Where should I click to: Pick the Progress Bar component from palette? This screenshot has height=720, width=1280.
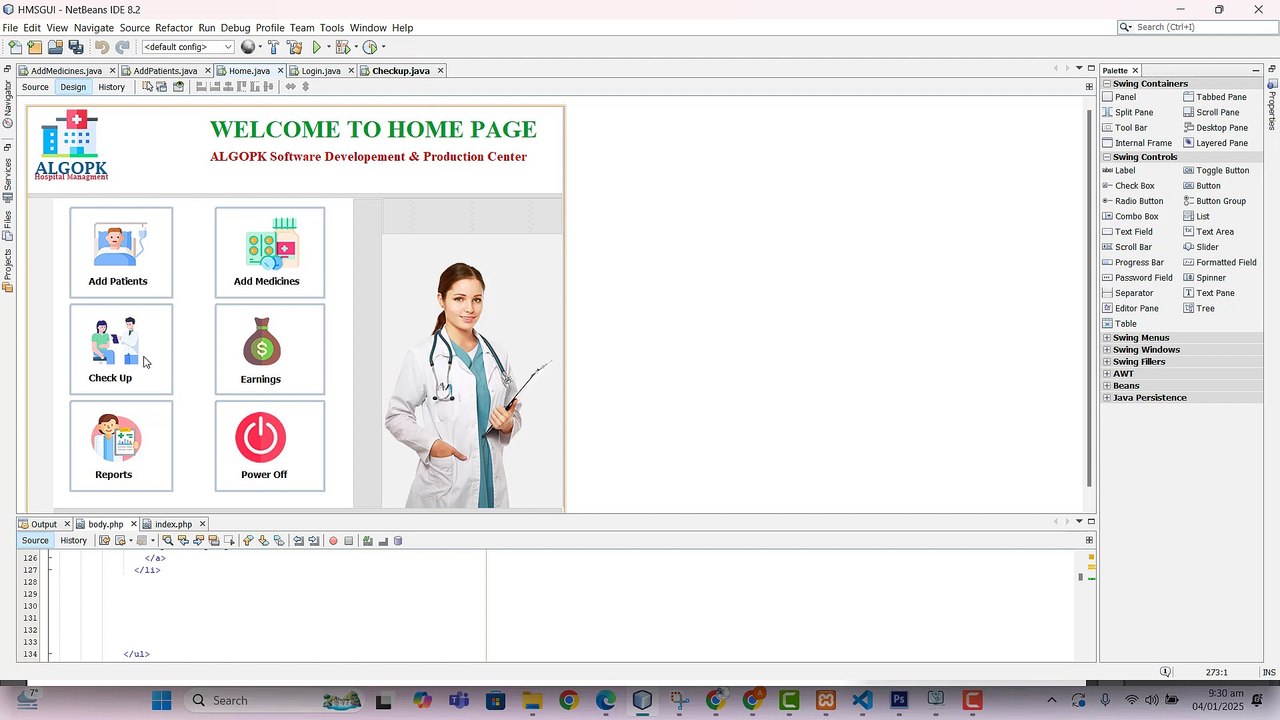[1133, 262]
